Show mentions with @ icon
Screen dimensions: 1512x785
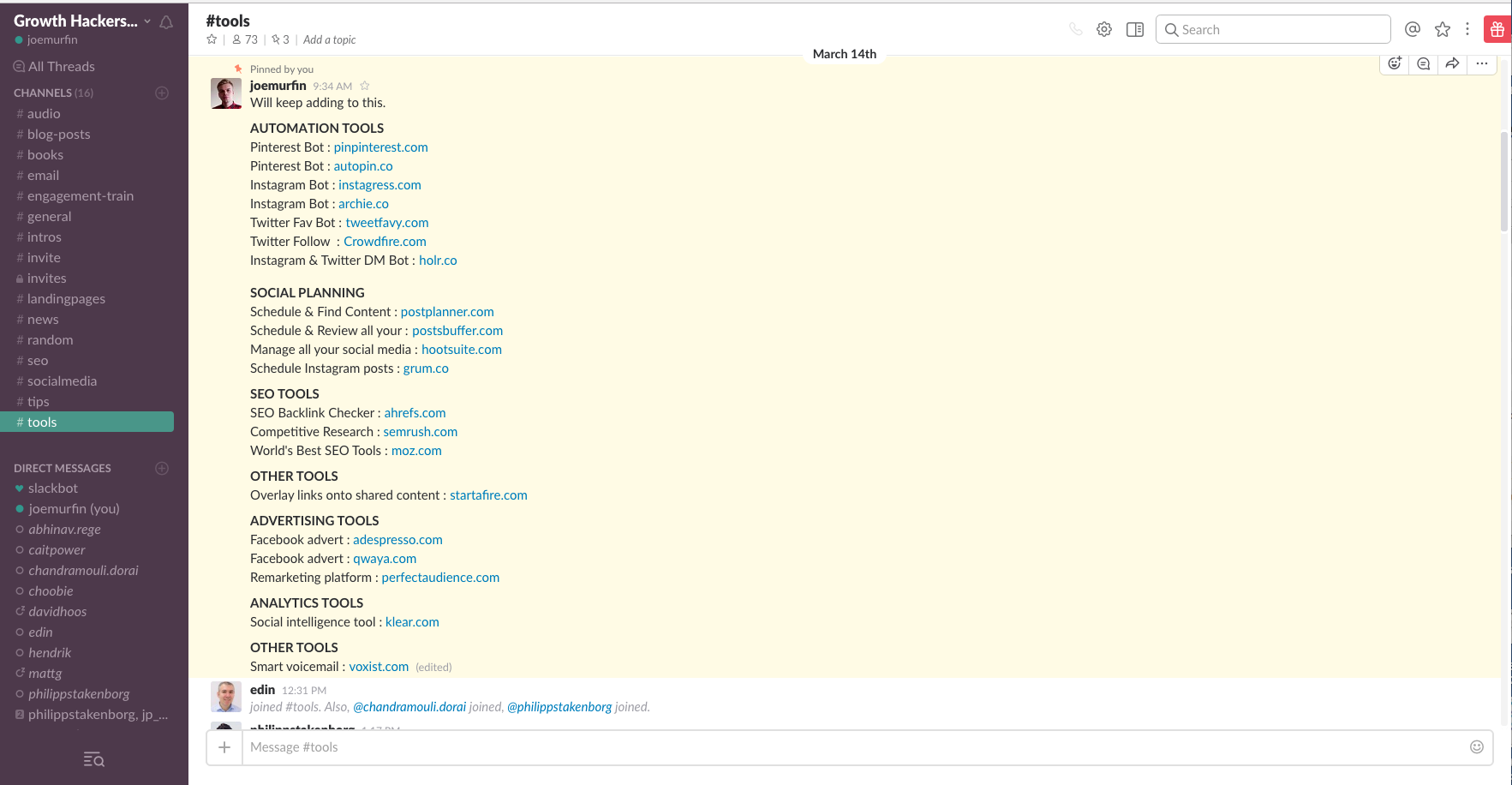click(x=1413, y=29)
